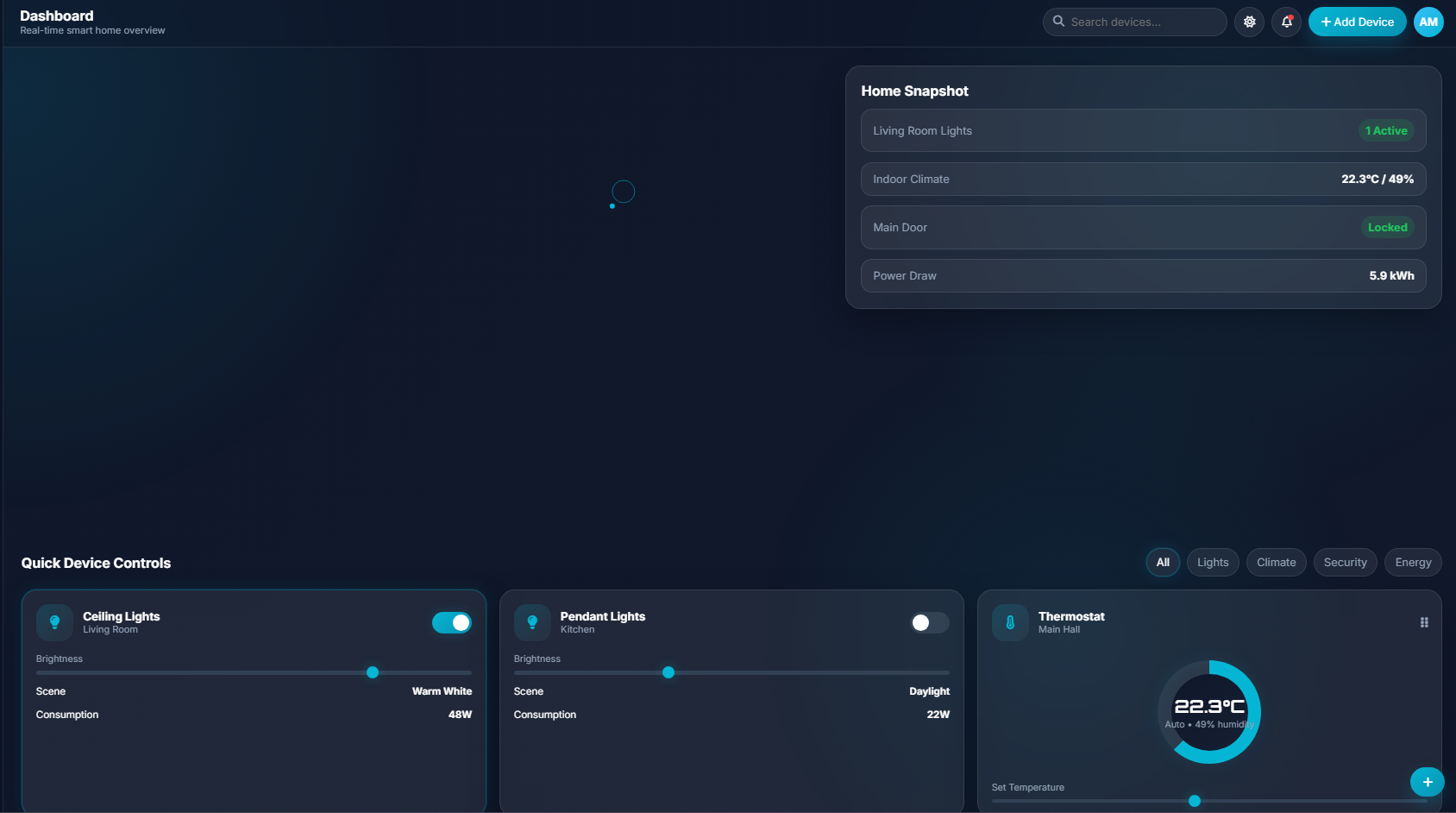Click the Pendant Lights bulb icon
Viewport: 1456px width, 813px height.
click(532, 622)
